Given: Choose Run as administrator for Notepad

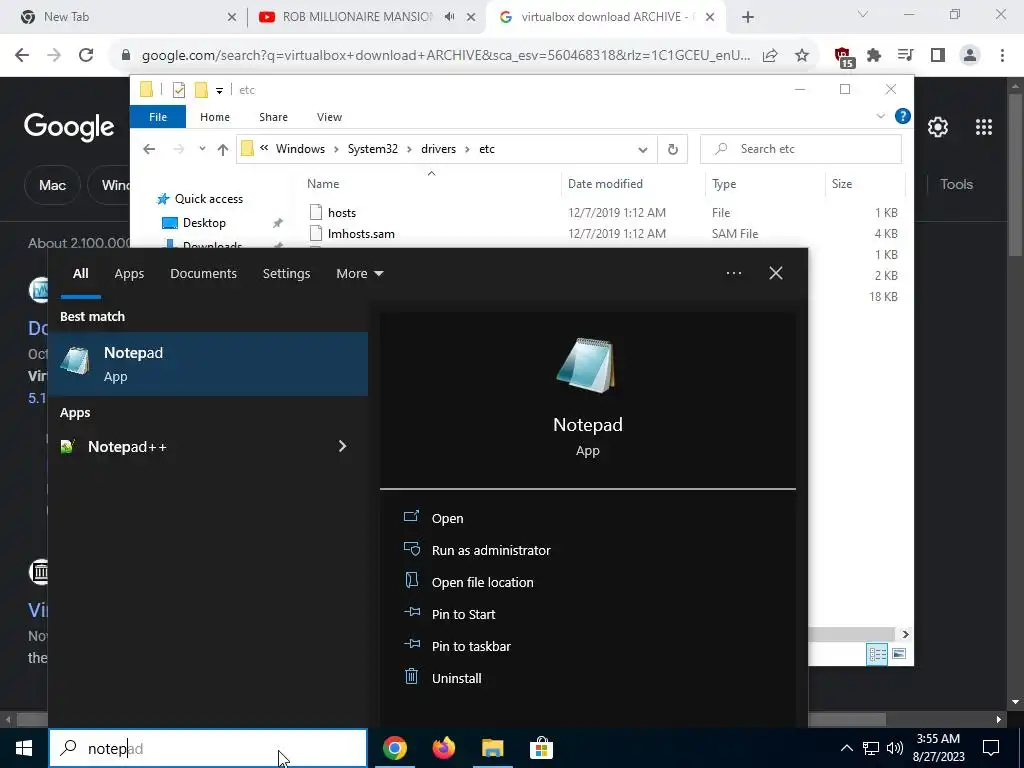Looking at the screenshot, I should [490, 550].
